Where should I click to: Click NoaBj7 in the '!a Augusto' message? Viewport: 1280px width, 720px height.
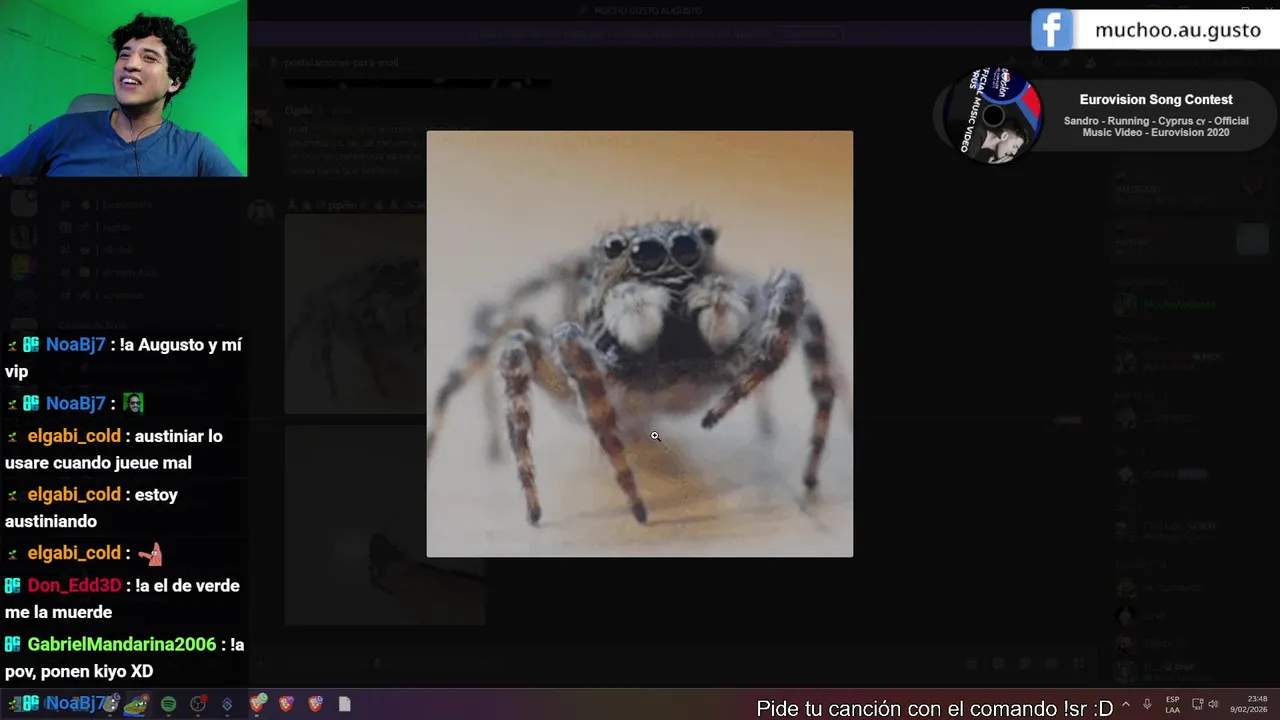click(x=75, y=344)
